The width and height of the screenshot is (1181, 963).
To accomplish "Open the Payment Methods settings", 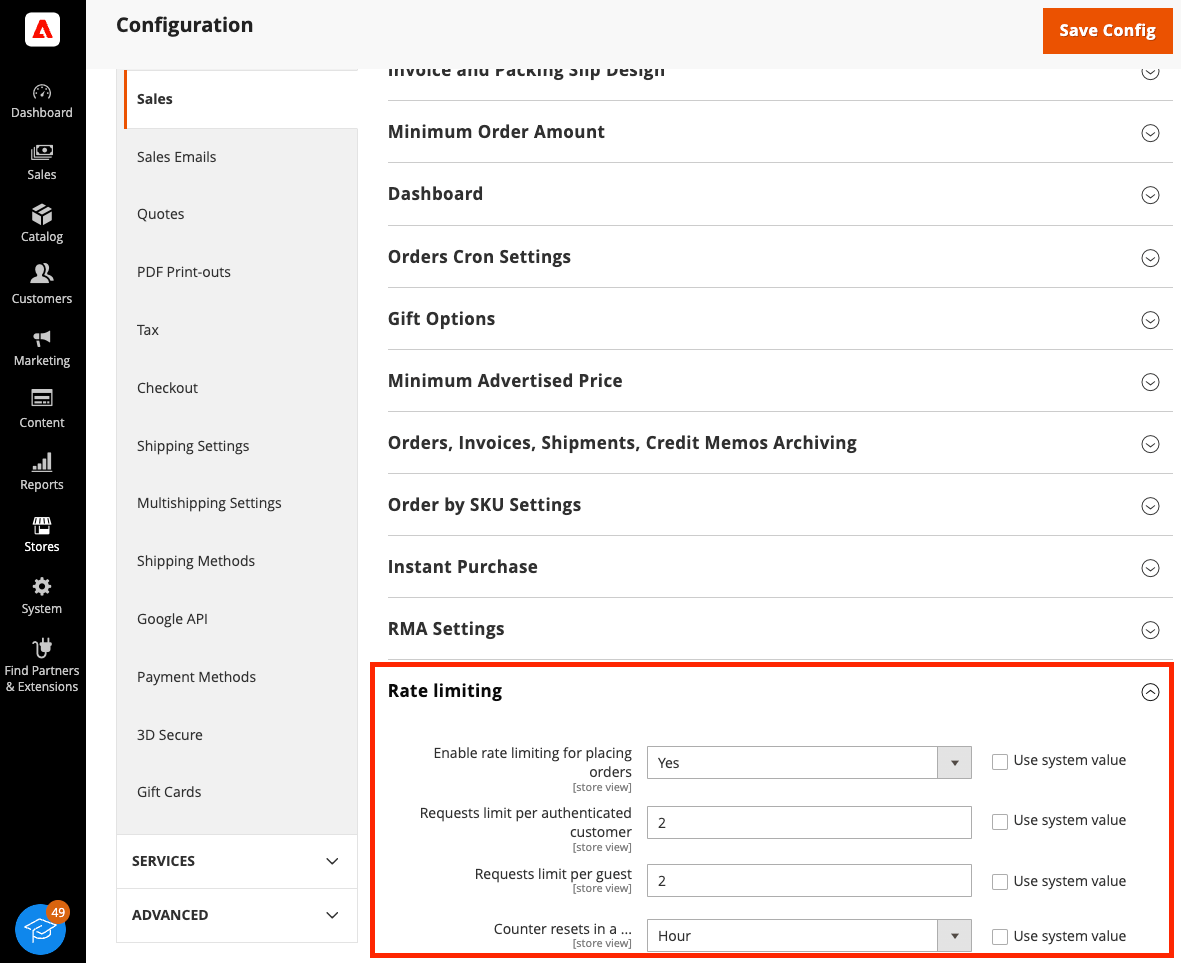I will click(x=196, y=677).
